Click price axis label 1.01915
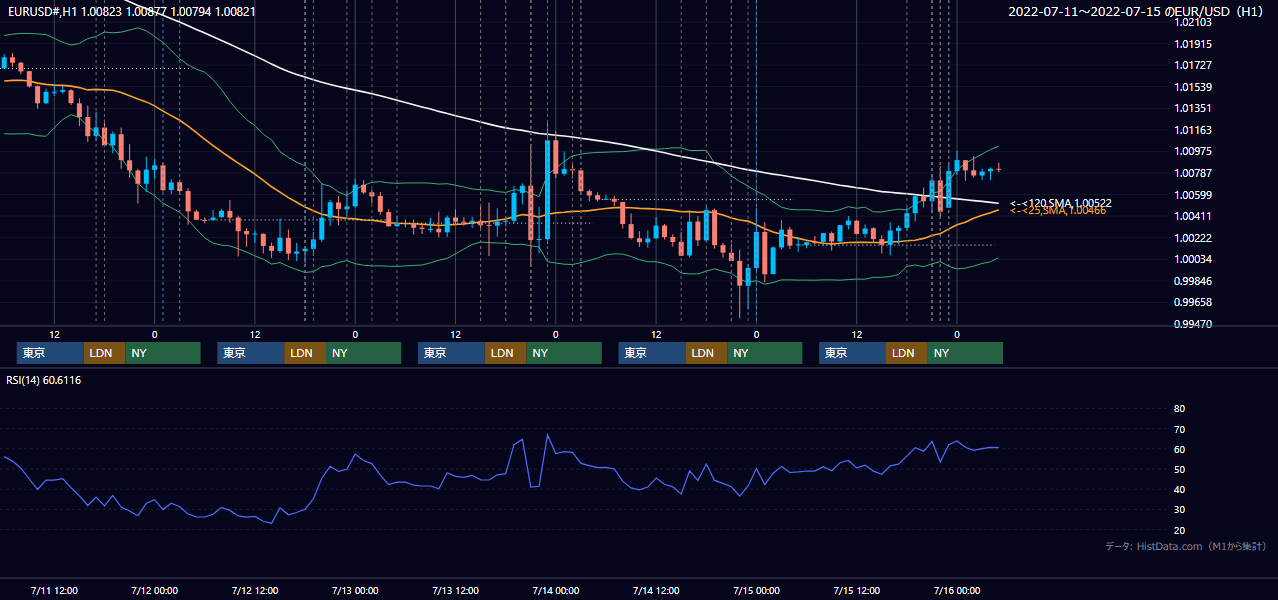Screen dimensions: 1278x600 (1193, 44)
